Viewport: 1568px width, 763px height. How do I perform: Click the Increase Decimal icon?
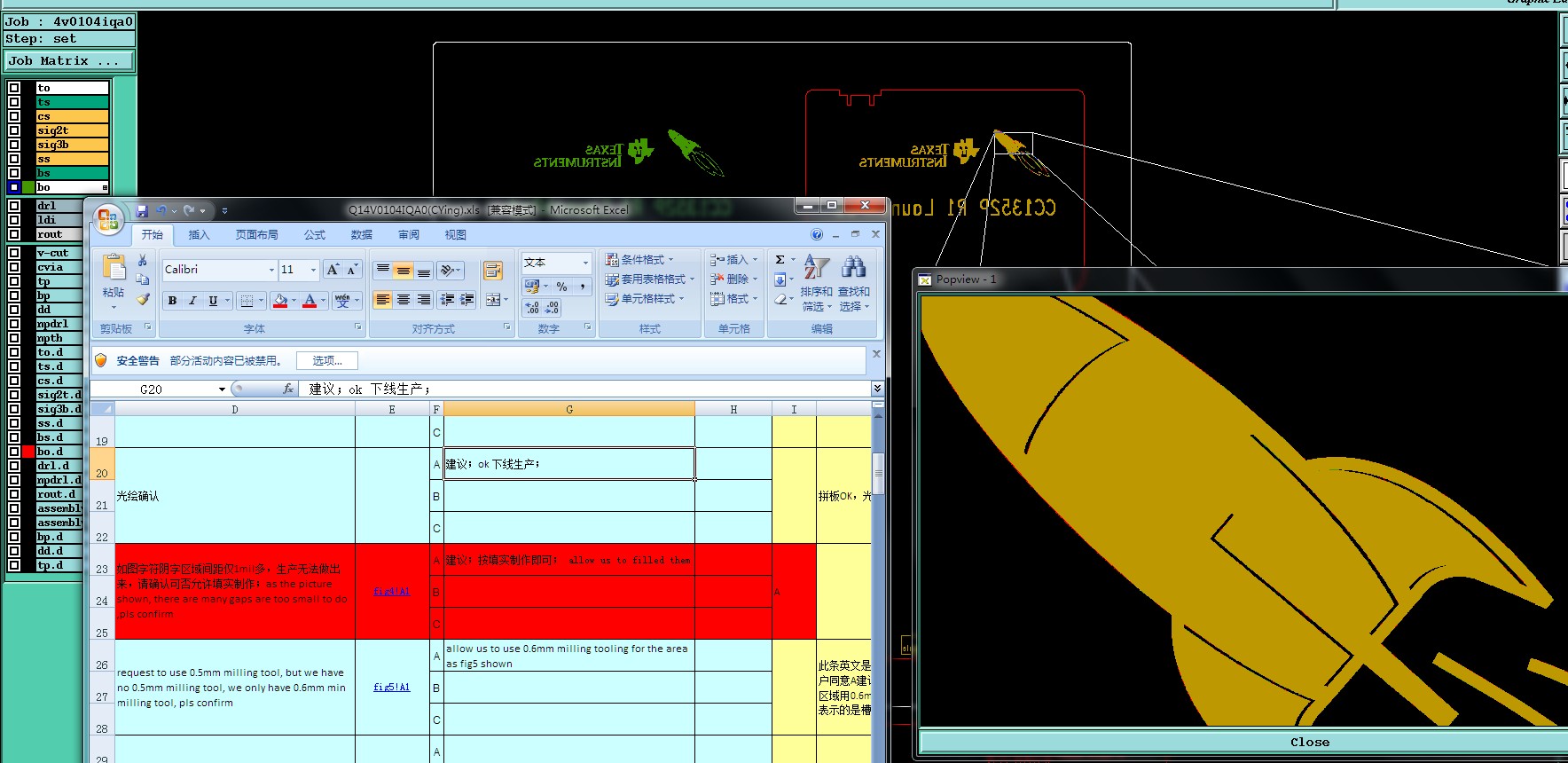pos(532,308)
